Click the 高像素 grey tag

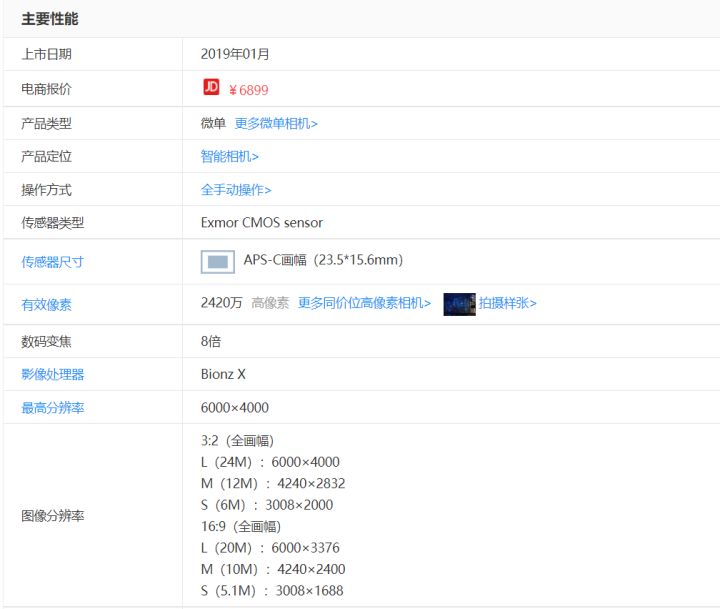(x=270, y=303)
